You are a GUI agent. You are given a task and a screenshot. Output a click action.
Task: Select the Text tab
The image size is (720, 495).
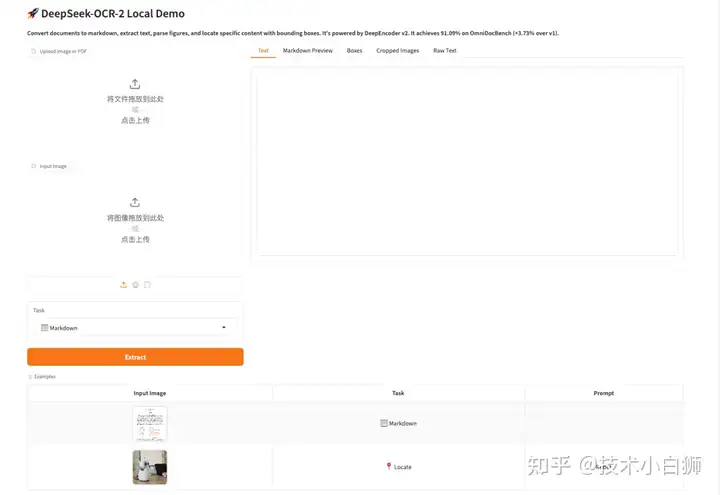point(263,51)
